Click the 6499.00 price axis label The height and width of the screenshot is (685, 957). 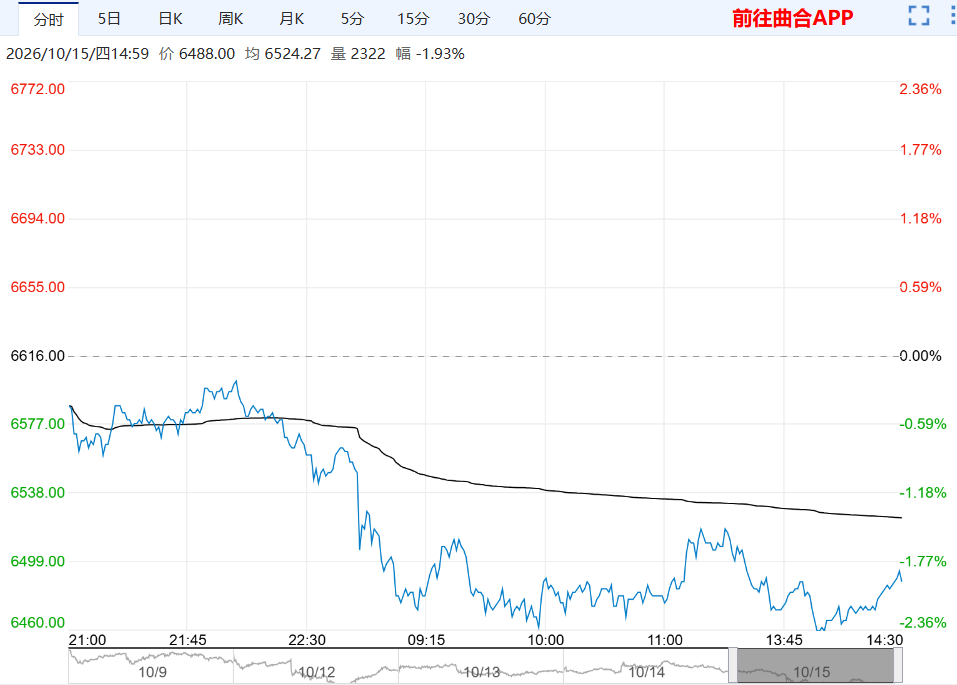pos(38,561)
